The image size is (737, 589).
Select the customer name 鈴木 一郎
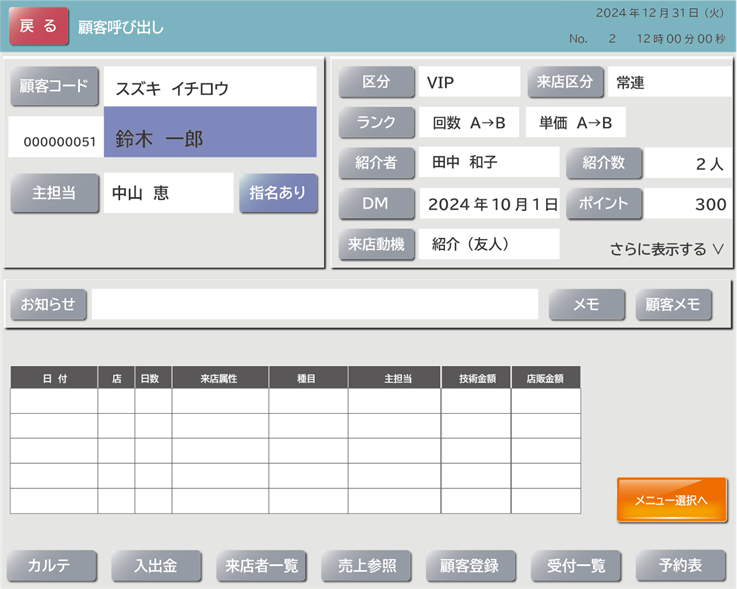tap(210, 132)
